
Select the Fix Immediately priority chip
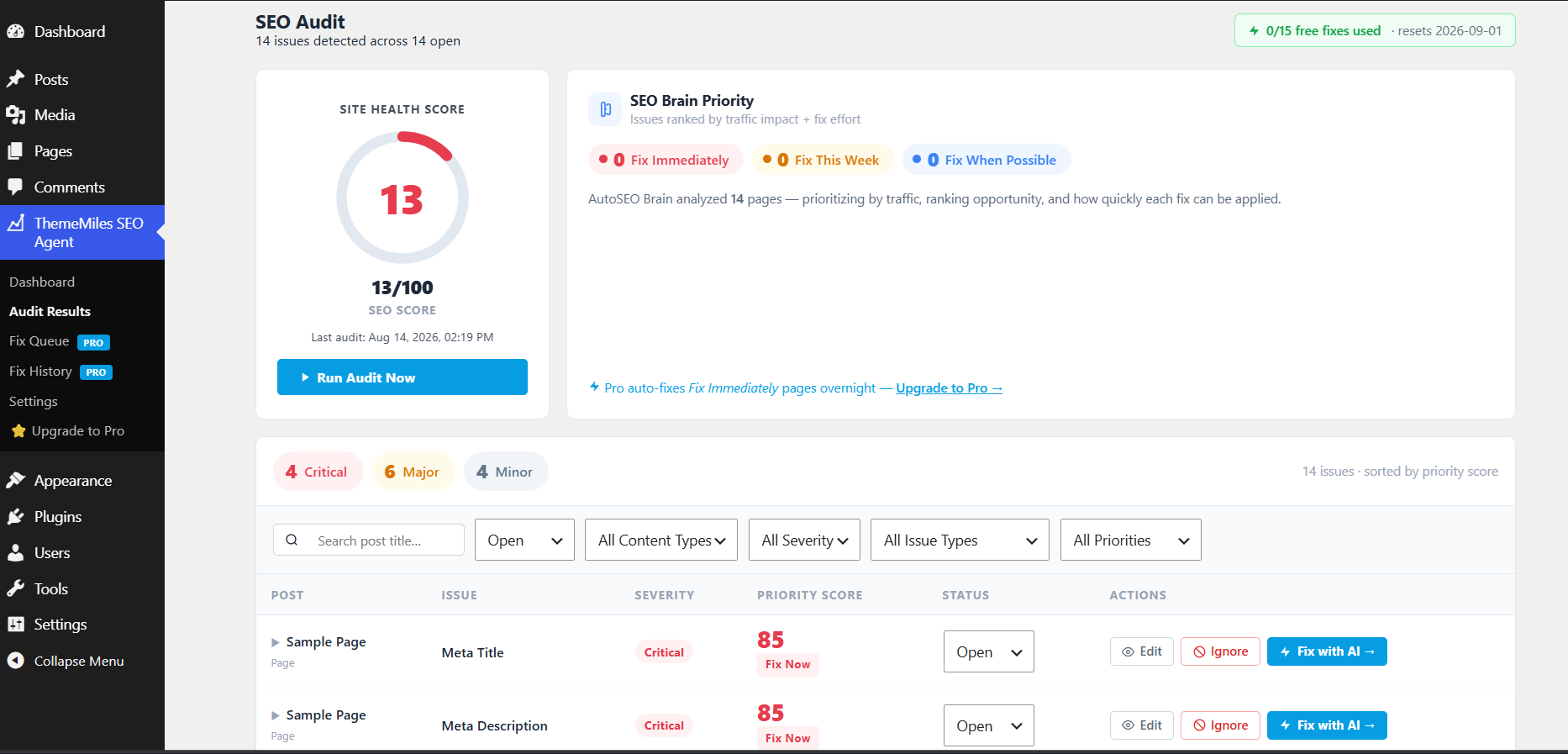(665, 160)
